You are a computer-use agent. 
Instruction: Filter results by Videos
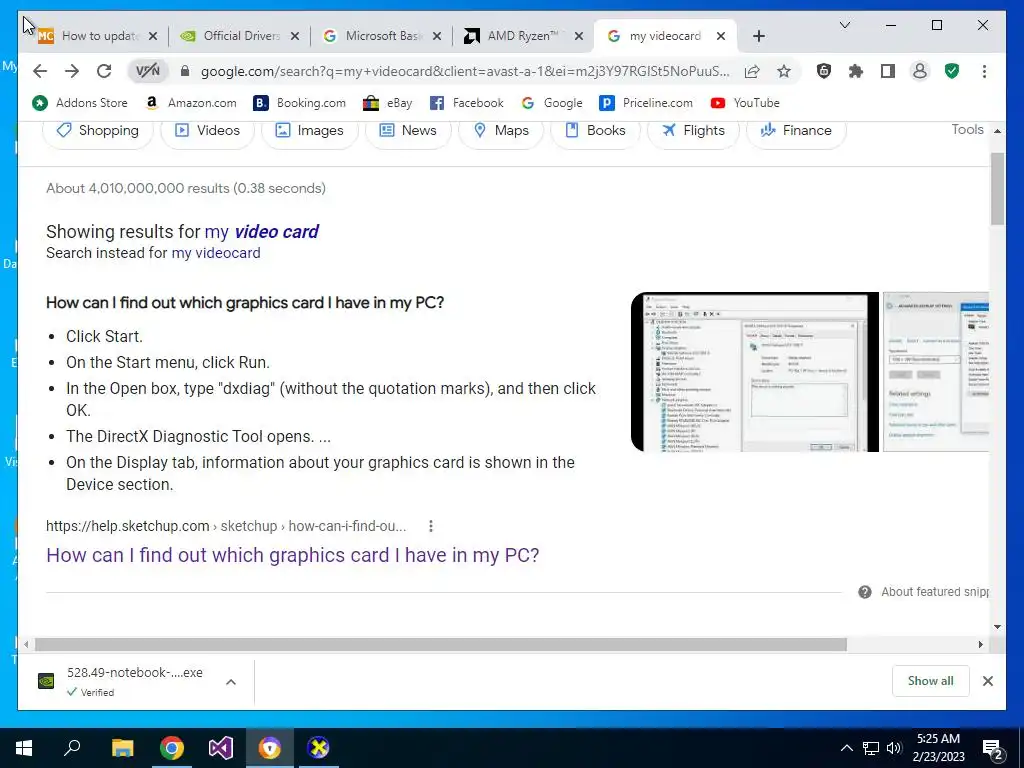[x=208, y=131]
